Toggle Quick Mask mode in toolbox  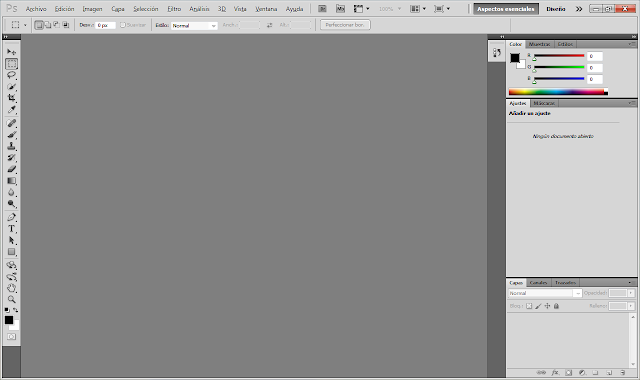11,337
